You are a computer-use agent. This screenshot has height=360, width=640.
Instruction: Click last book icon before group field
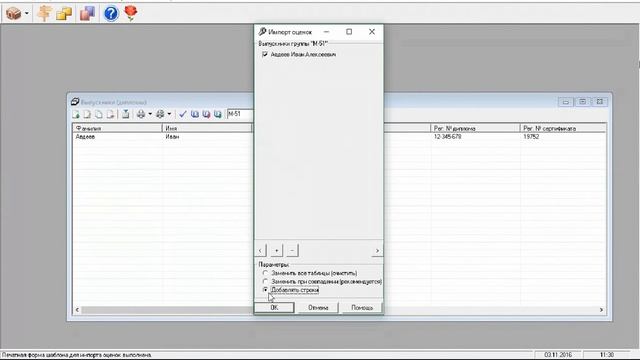218,114
